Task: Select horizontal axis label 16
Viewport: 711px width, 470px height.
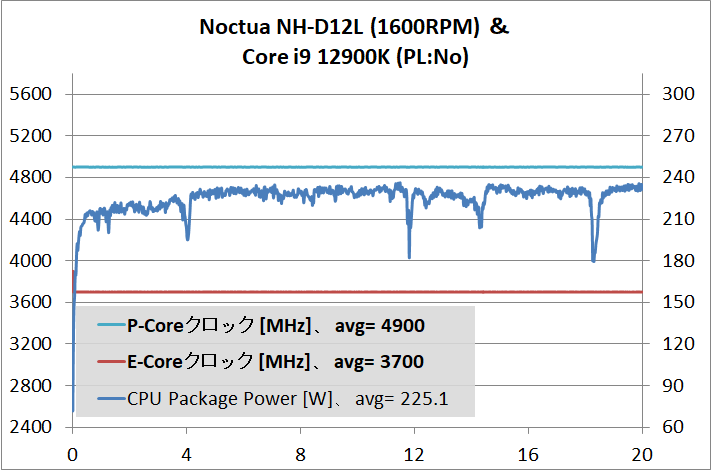Action: pyautogui.click(x=528, y=455)
